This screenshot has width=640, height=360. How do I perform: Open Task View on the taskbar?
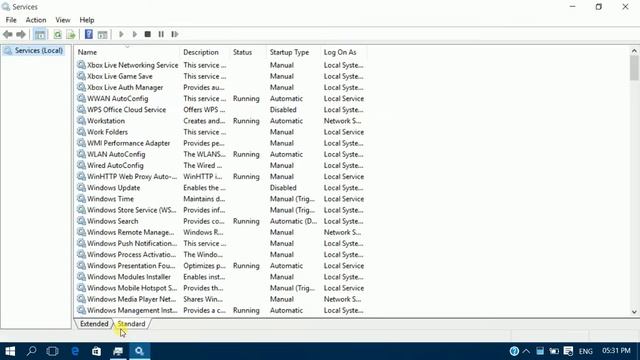(52, 351)
